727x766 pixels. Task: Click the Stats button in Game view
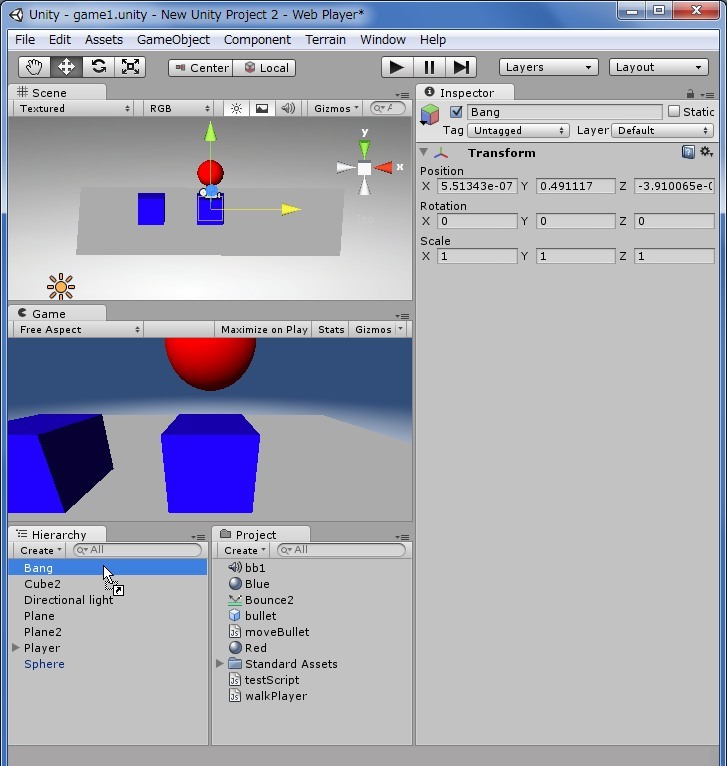coord(331,329)
